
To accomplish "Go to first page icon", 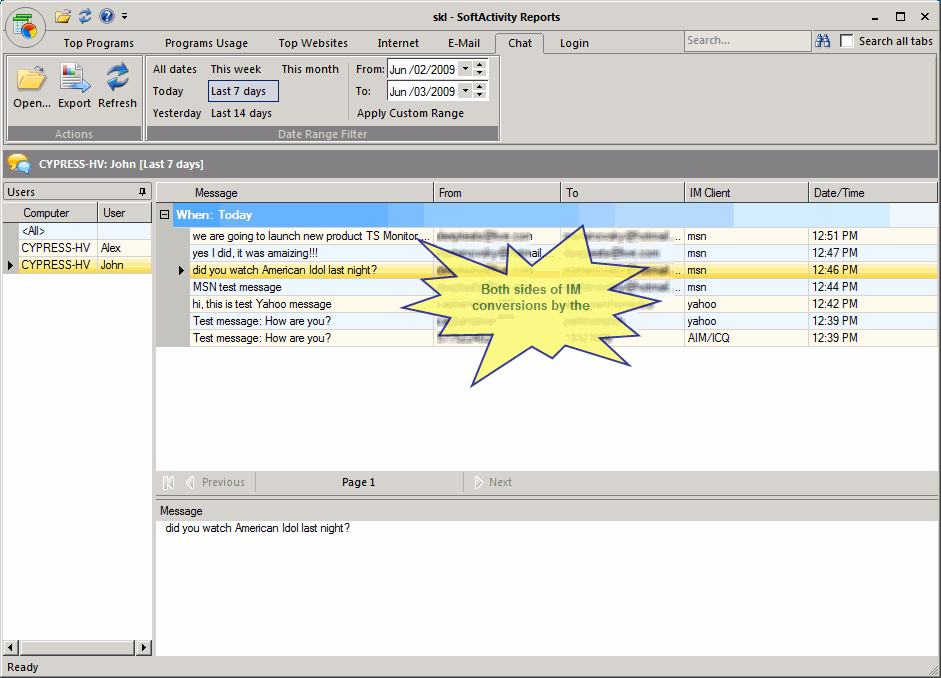I will 169,482.
